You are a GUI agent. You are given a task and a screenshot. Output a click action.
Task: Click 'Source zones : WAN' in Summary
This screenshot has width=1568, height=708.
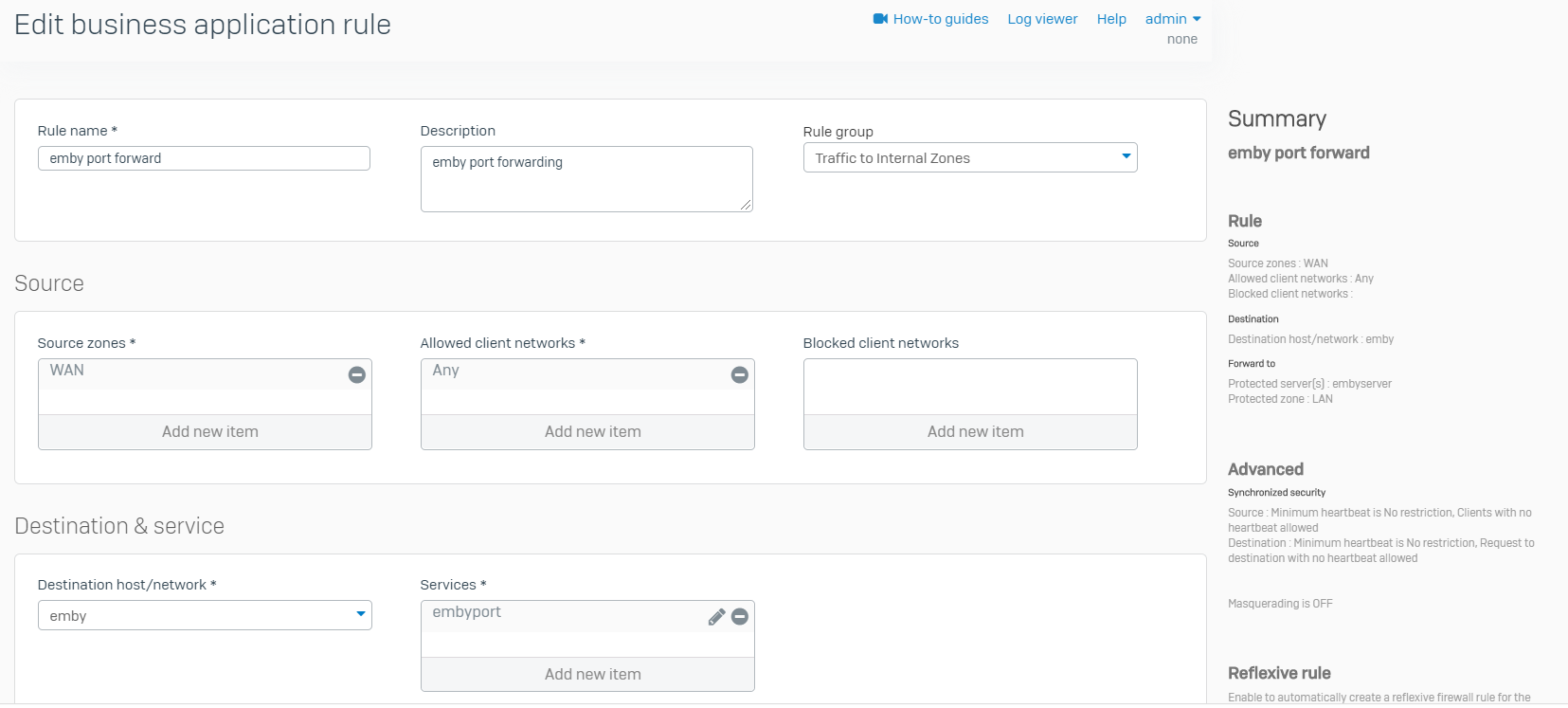[x=1278, y=263]
